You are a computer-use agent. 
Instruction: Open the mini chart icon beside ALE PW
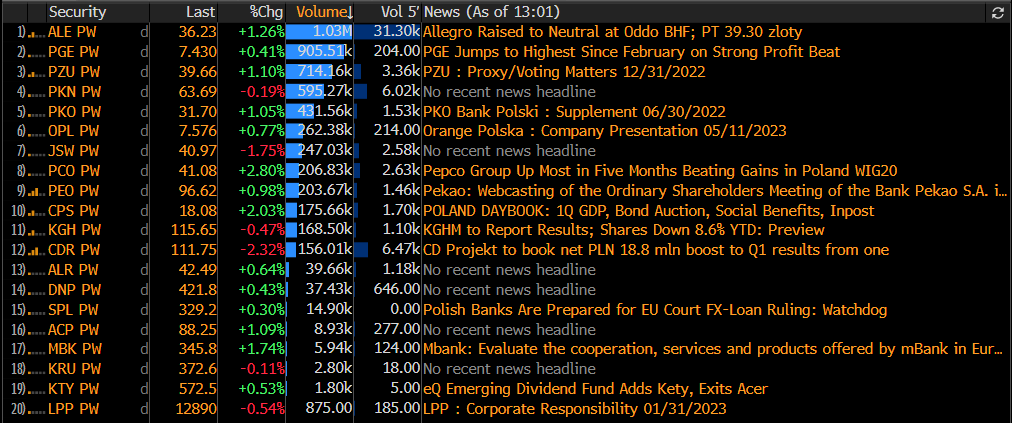coord(35,32)
